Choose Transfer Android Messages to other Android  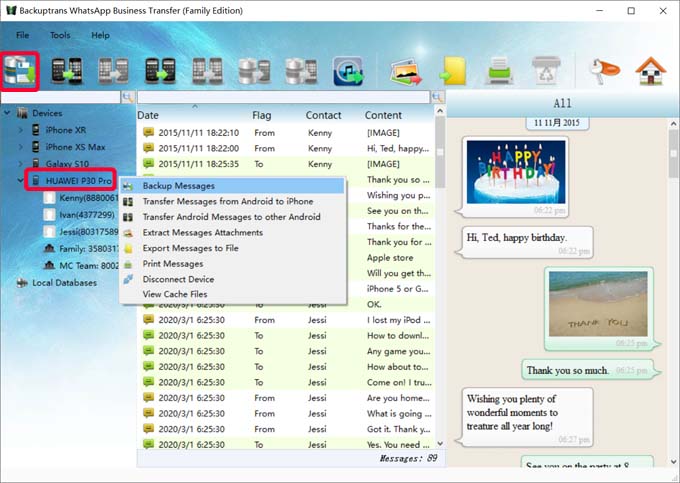[232, 217]
